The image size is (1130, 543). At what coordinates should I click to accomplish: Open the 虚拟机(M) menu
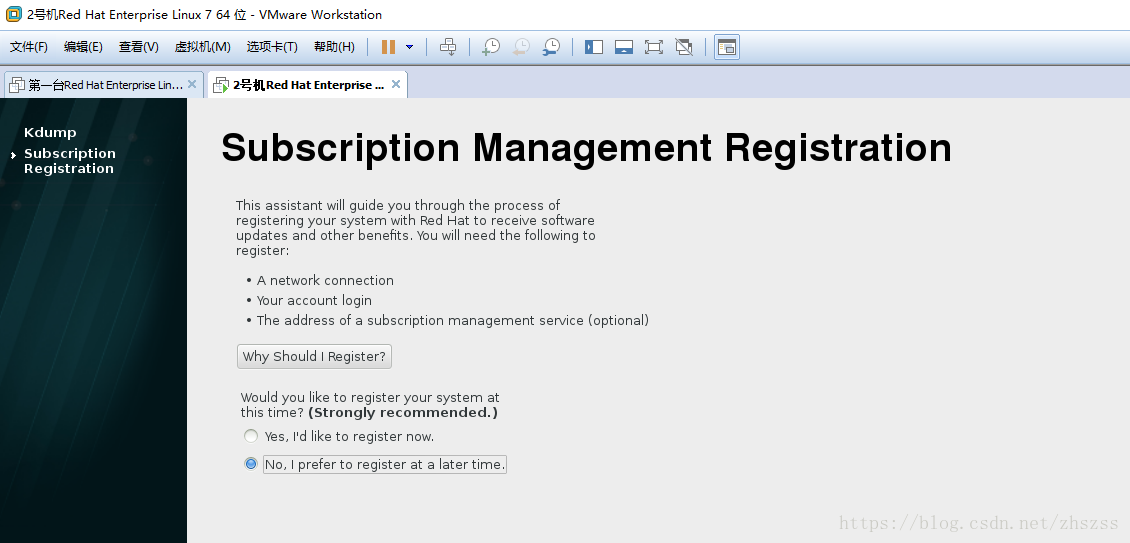(203, 47)
